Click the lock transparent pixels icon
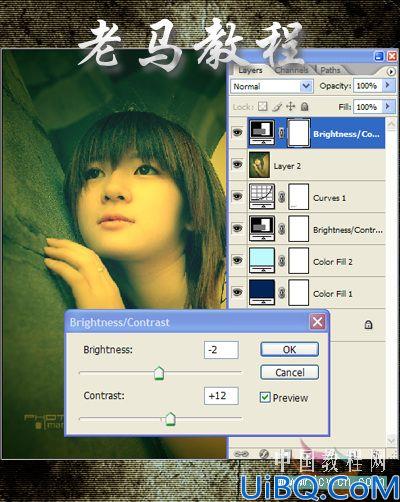This screenshot has width=400, height=502. 263,107
